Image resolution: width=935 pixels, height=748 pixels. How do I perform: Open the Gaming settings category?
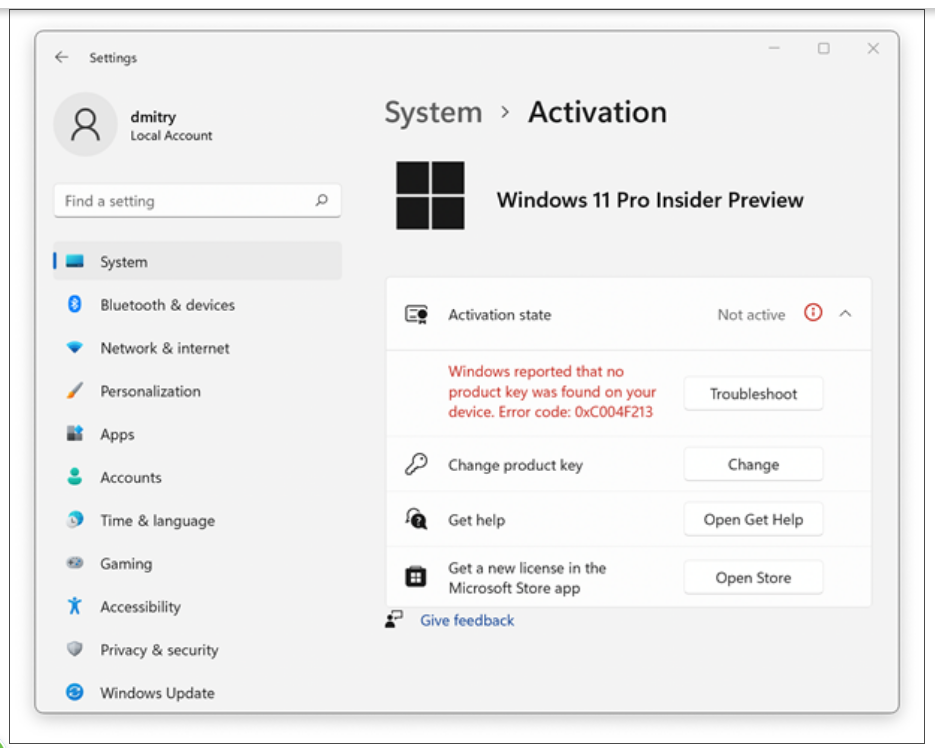click(126, 564)
